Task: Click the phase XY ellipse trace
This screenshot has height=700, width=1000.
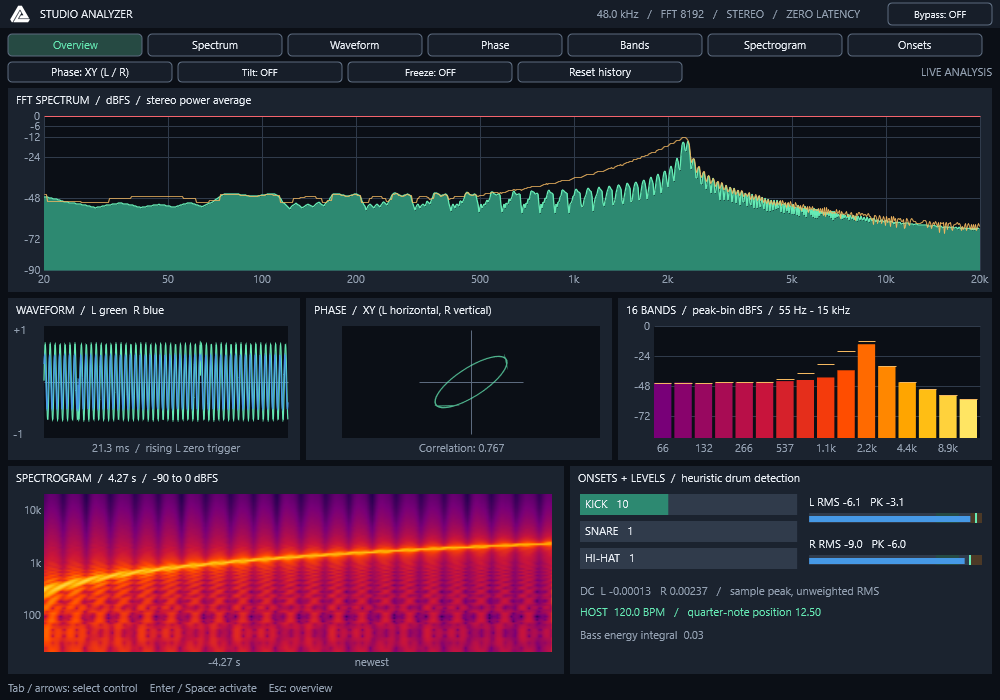Action: coord(471,381)
